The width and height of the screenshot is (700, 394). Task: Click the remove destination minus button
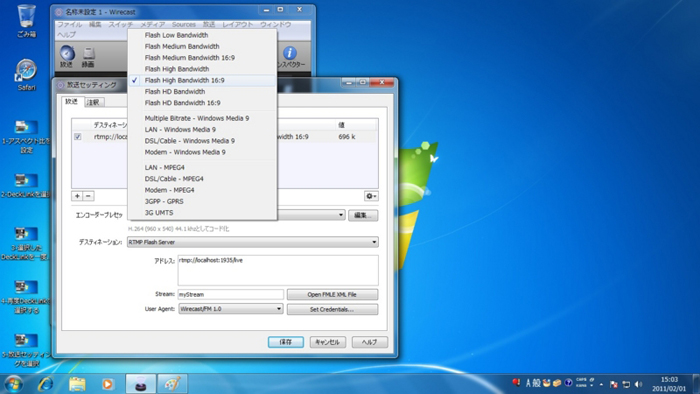click(88, 196)
